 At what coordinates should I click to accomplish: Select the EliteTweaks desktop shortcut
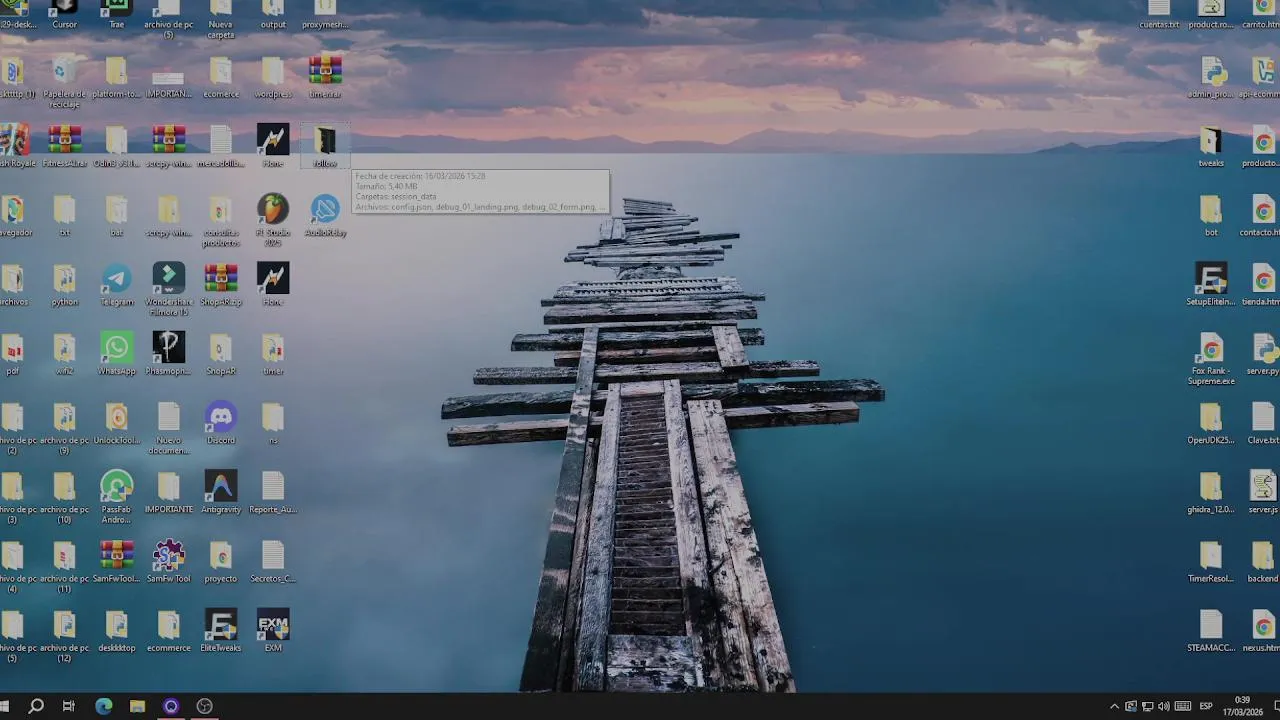(220, 630)
